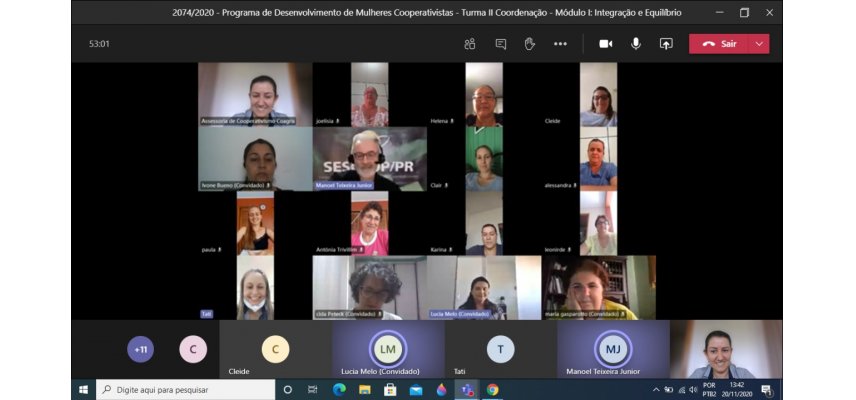856x400 pixels.
Task: Select paula's video tile
Action: click(x=255, y=223)
